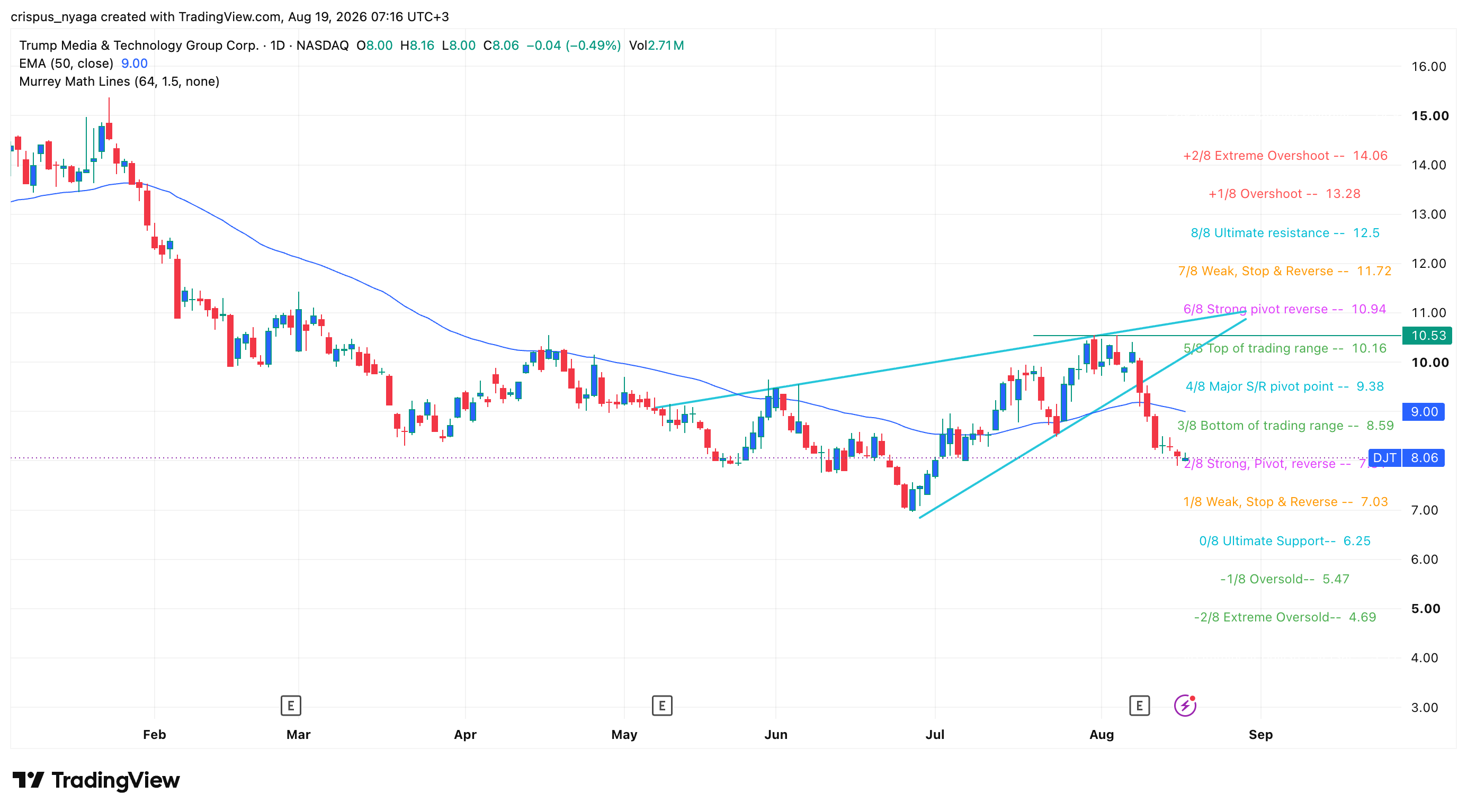The height and width of the screenshot is (812, 1467).
Task: Click the 13.00 price axis label
Action: click(x=1428, y=214)
